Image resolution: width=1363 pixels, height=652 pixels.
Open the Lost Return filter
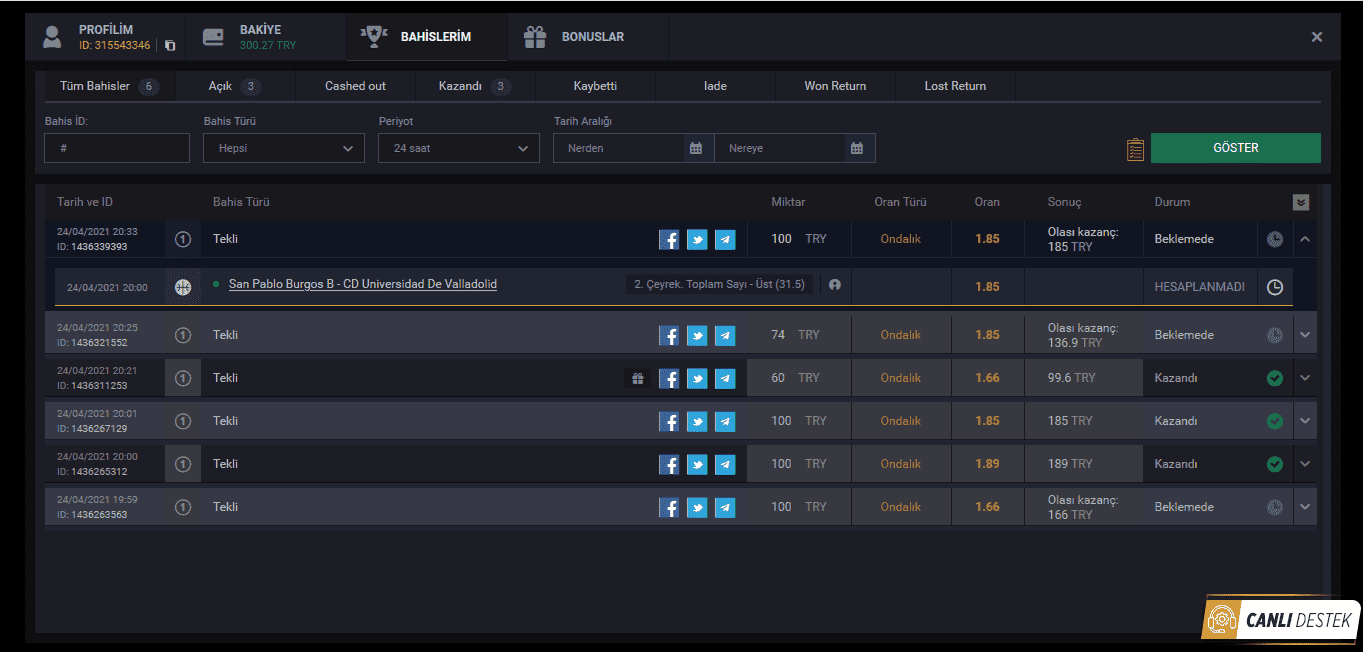coord(955,86)
